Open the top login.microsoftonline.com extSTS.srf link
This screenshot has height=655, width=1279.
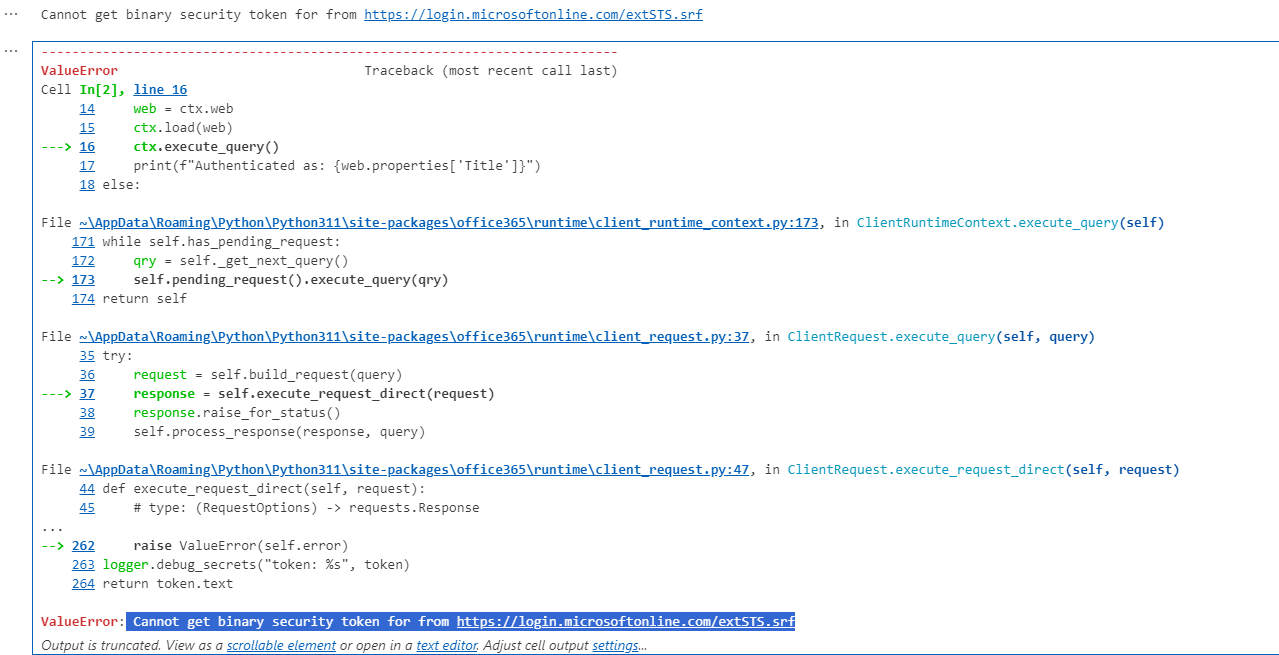533,15
